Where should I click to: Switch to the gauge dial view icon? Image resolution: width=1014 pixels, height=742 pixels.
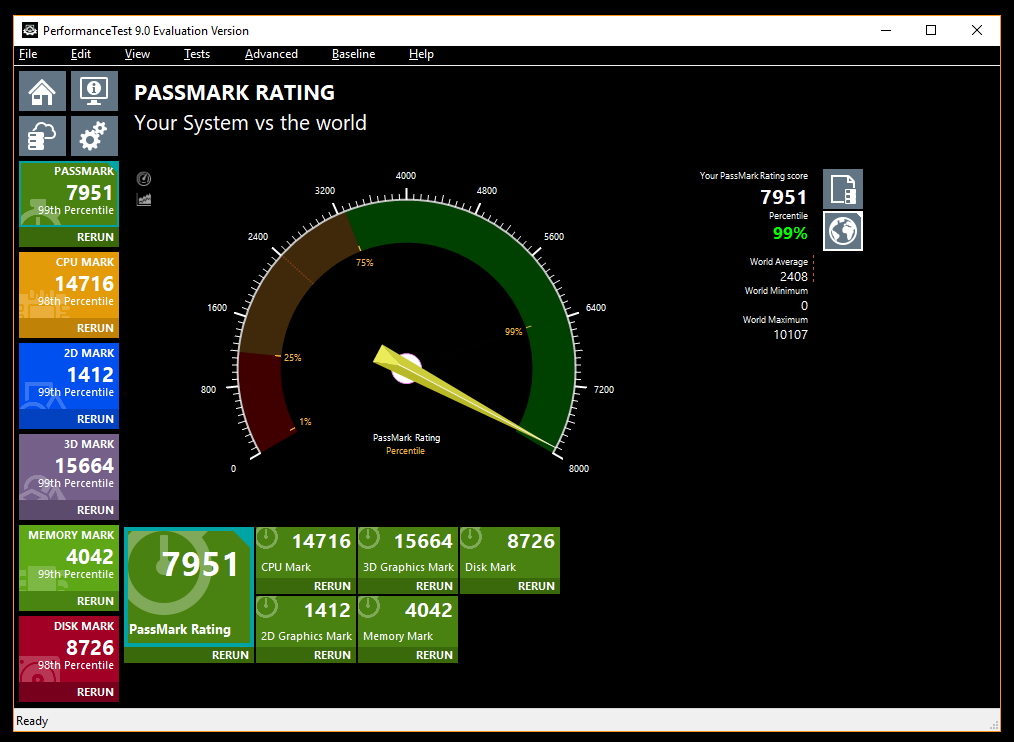[x=144, y=179]
